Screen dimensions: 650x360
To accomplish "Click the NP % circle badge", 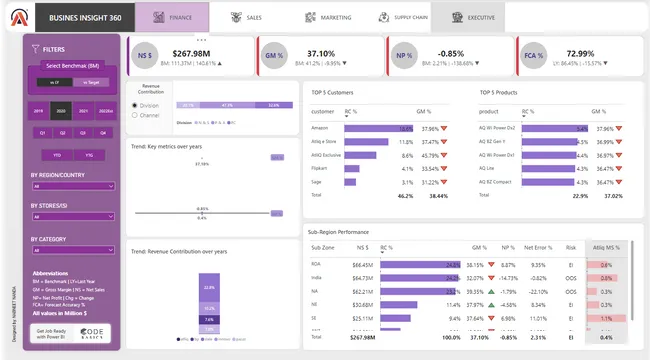I will tap(404, 56).
